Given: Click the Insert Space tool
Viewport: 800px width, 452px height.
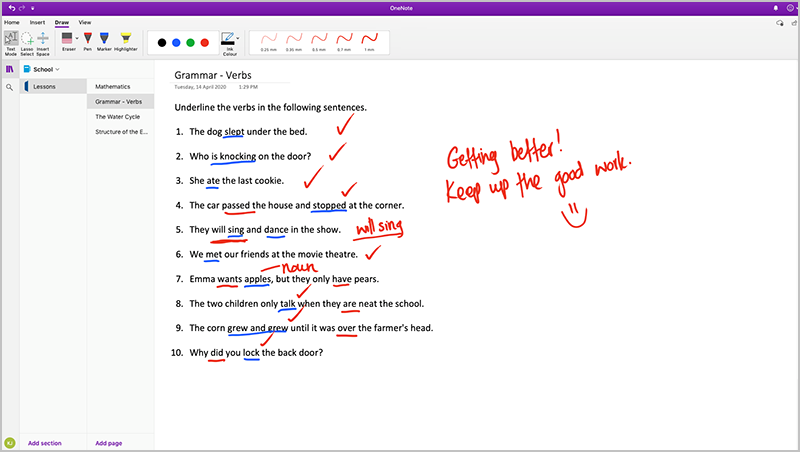Looking at the screenshot, I should point(43,42).
